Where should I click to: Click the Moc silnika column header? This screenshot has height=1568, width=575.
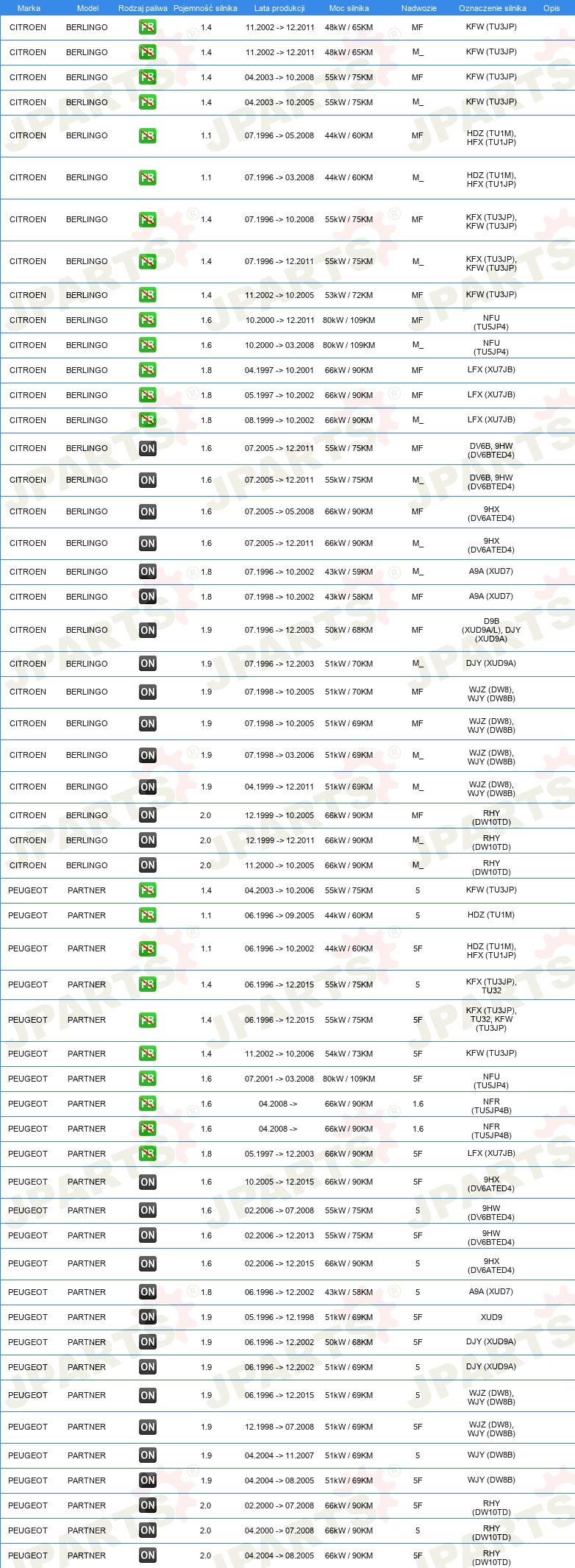(349, 8)
